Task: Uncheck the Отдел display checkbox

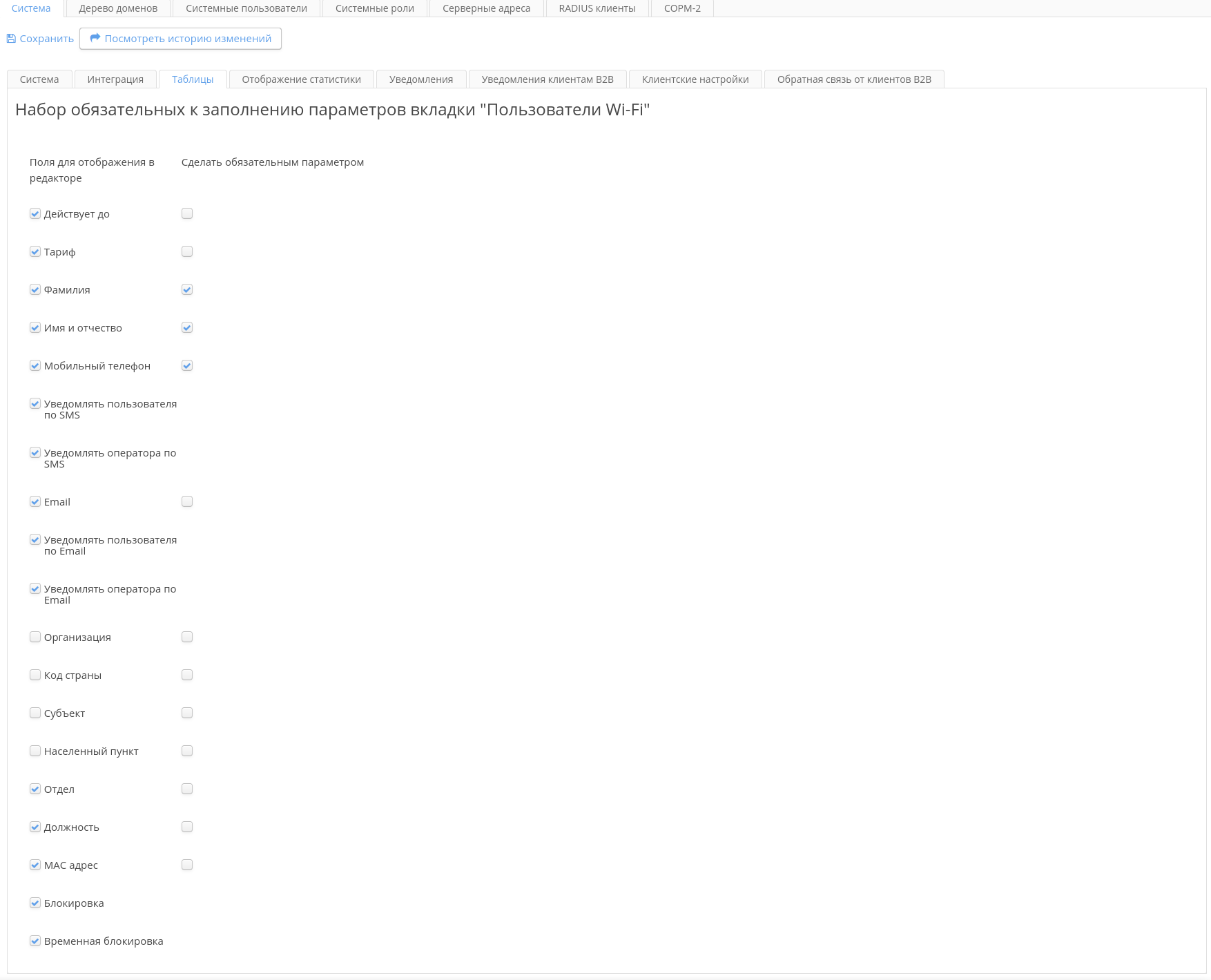Action: click(35, 789)
